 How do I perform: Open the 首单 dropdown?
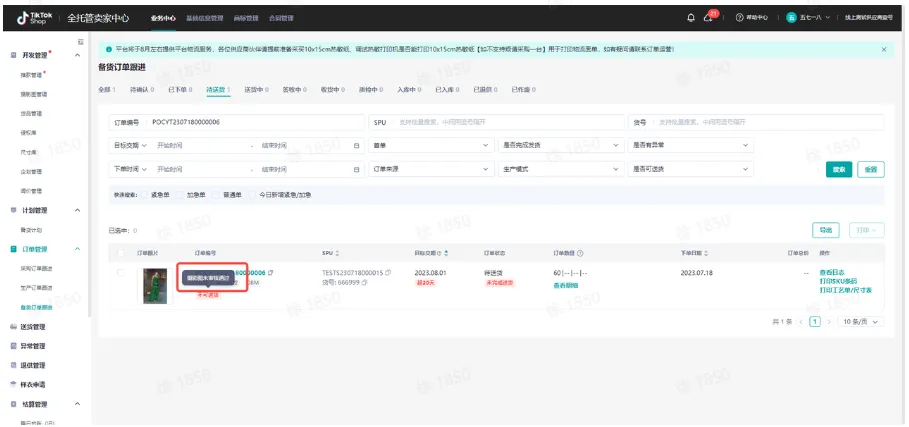[x=431, y=145]
